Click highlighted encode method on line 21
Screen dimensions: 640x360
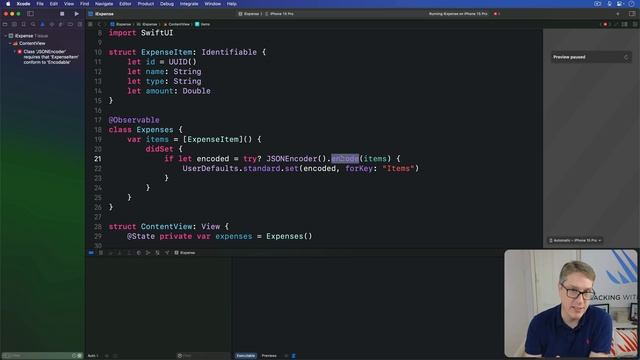[345, 159]
